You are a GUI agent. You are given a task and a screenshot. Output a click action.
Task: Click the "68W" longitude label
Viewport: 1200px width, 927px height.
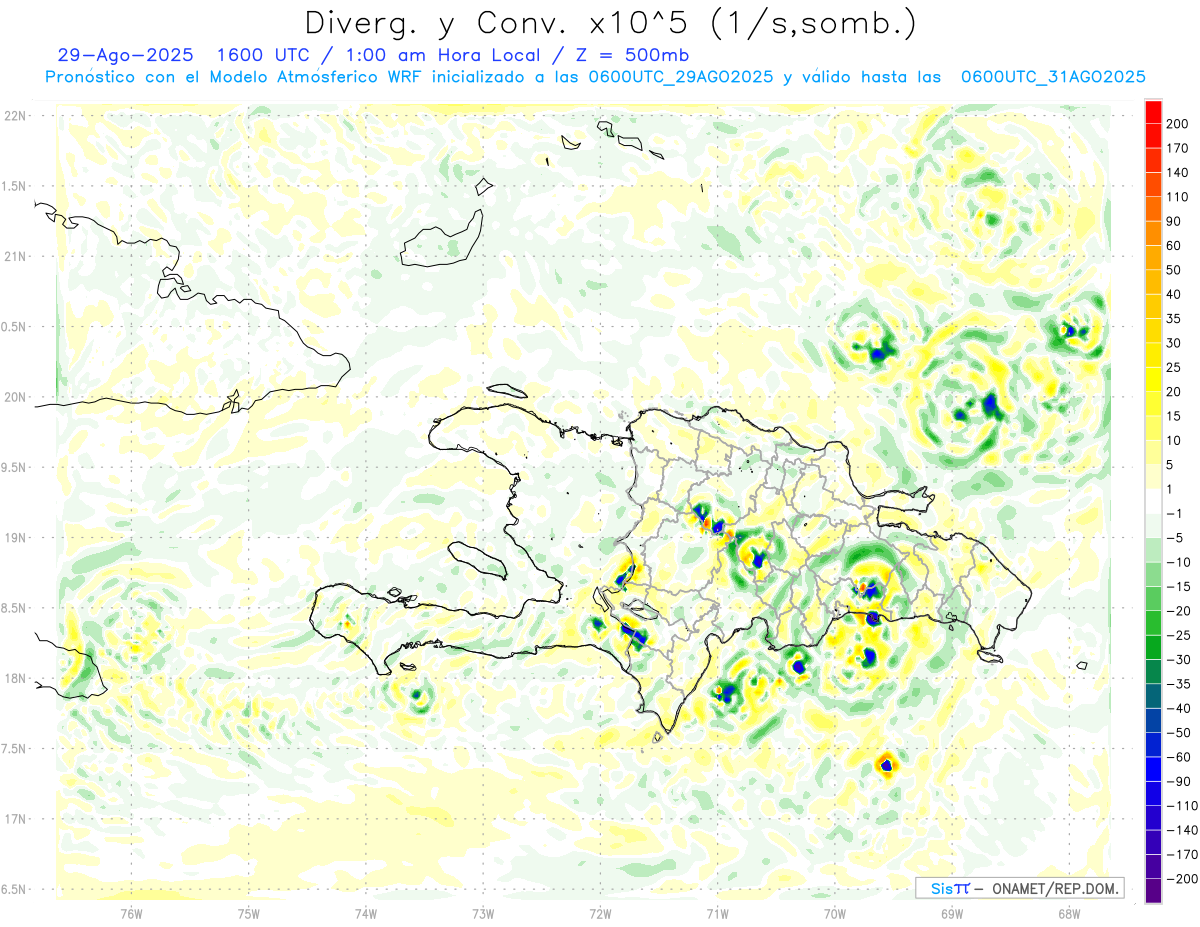click(1069, 913)
